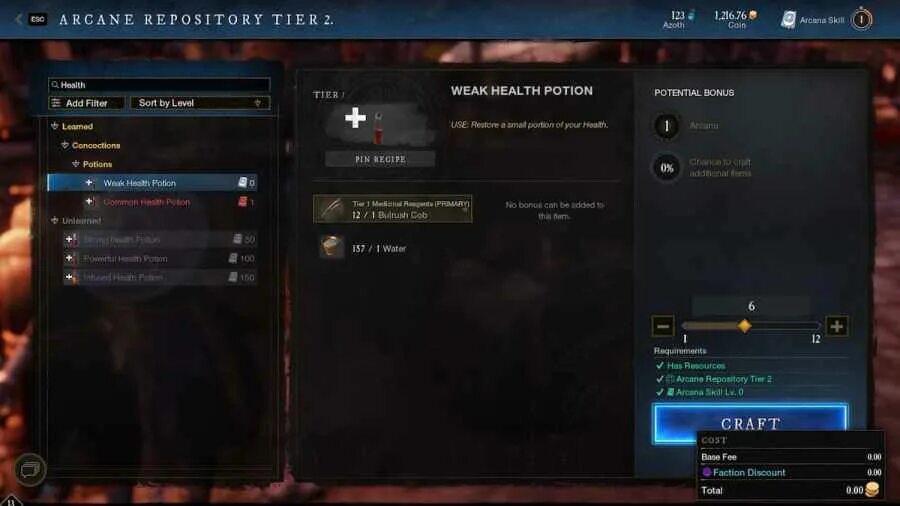Select the Strong Health Potion recipe

(x=160, y=239)
